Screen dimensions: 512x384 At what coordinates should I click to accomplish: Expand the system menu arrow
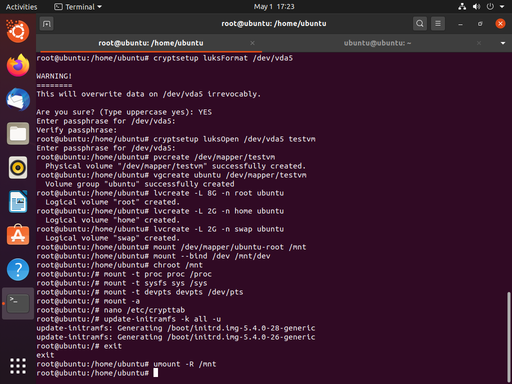pyautogui.click(x=502, y=7)
